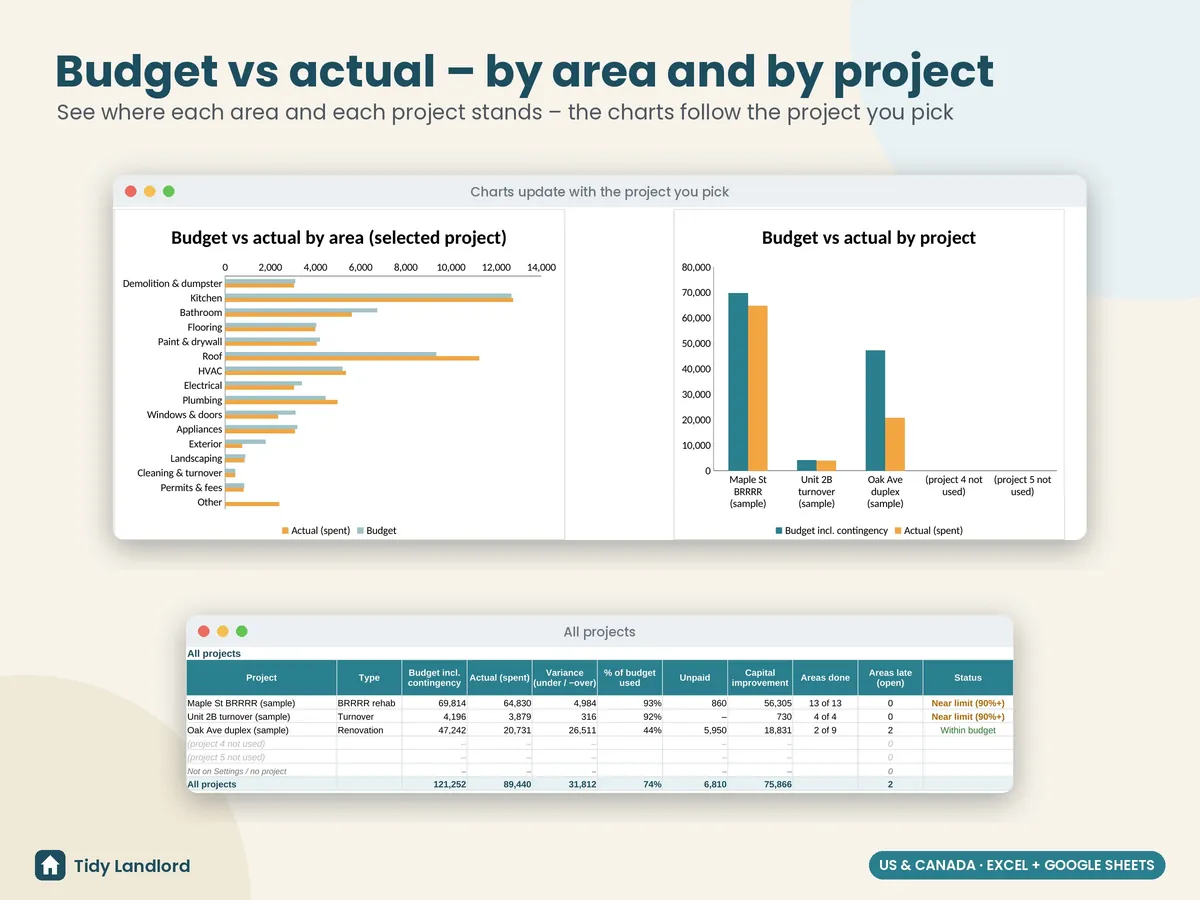Click the Tidy Landlord house logo icon
The image size is (1200, 900).
(x=50, y=865)
